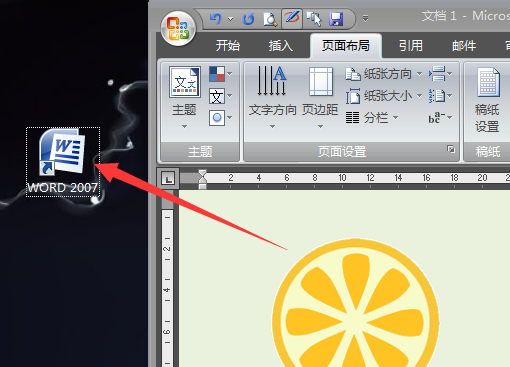
Task: Click the indent marker on ruler
Action: click(x=202, y=179)
